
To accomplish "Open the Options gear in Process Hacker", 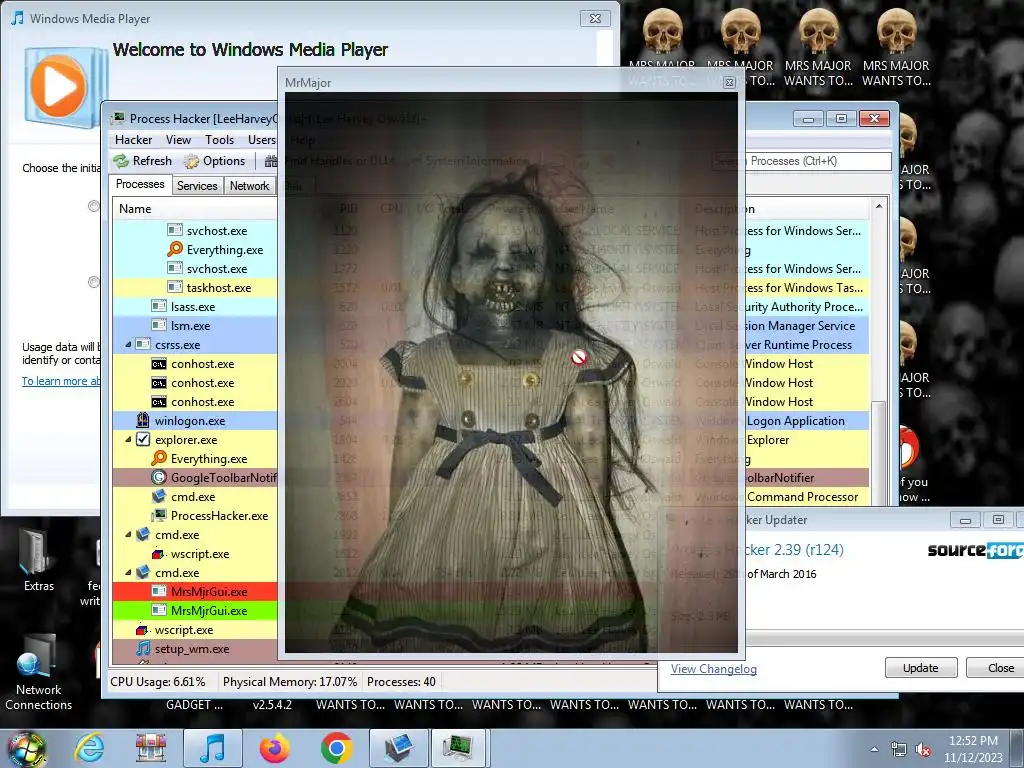I will coord(191,161).
